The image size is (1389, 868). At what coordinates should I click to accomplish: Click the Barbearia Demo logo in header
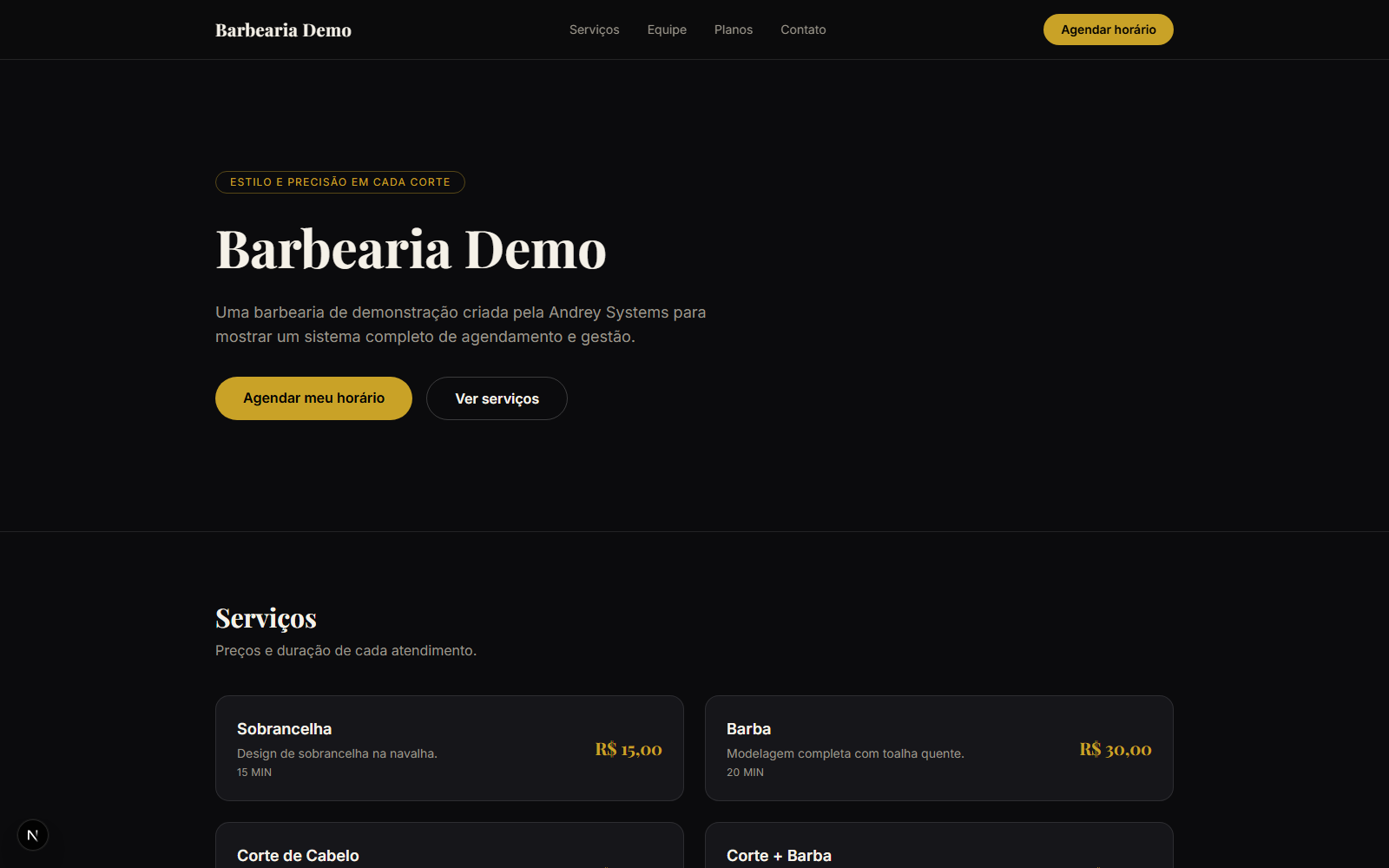click(x=283, y=30)
